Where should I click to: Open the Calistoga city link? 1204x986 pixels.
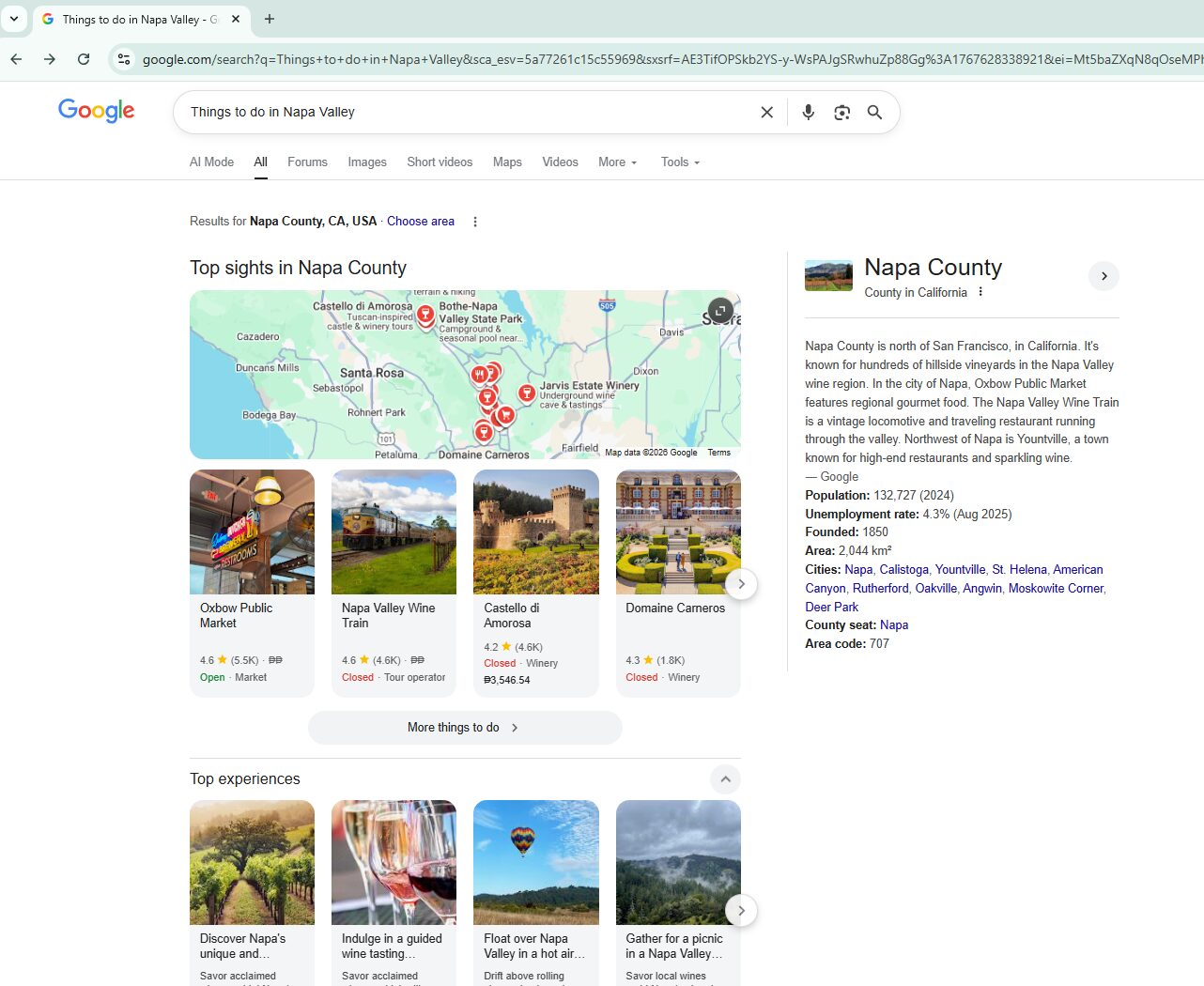pyautogui.click(x=903, y=570)
